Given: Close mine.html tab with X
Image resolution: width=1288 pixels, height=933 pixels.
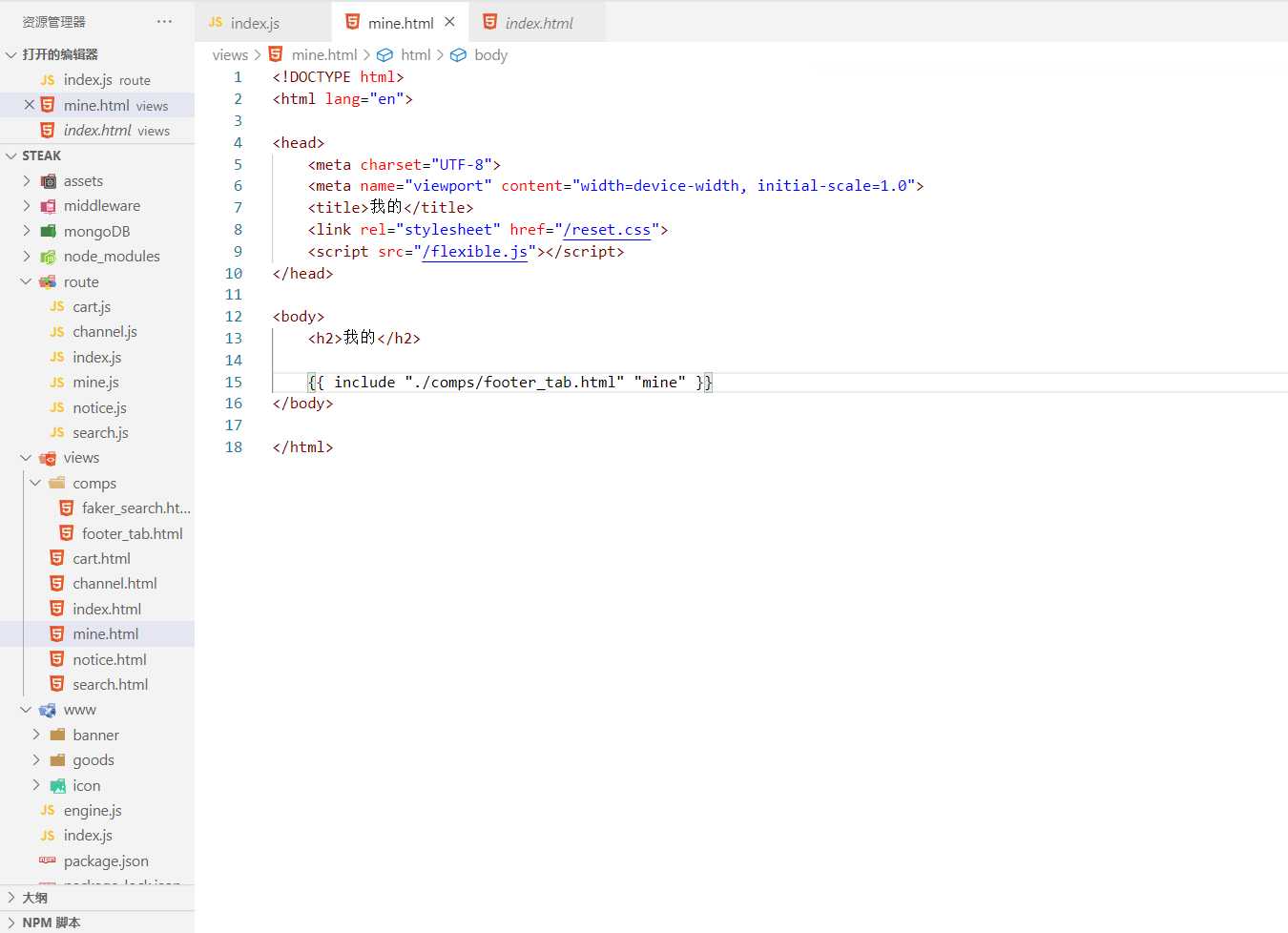Looking at the screenshot, I should click(x=449, y=22).
